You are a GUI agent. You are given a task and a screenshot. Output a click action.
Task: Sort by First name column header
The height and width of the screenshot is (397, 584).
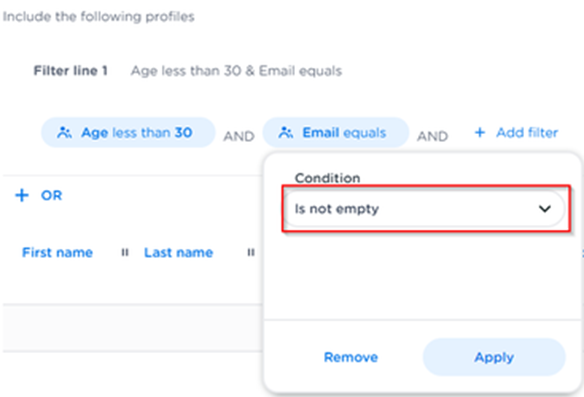(57, 253)
